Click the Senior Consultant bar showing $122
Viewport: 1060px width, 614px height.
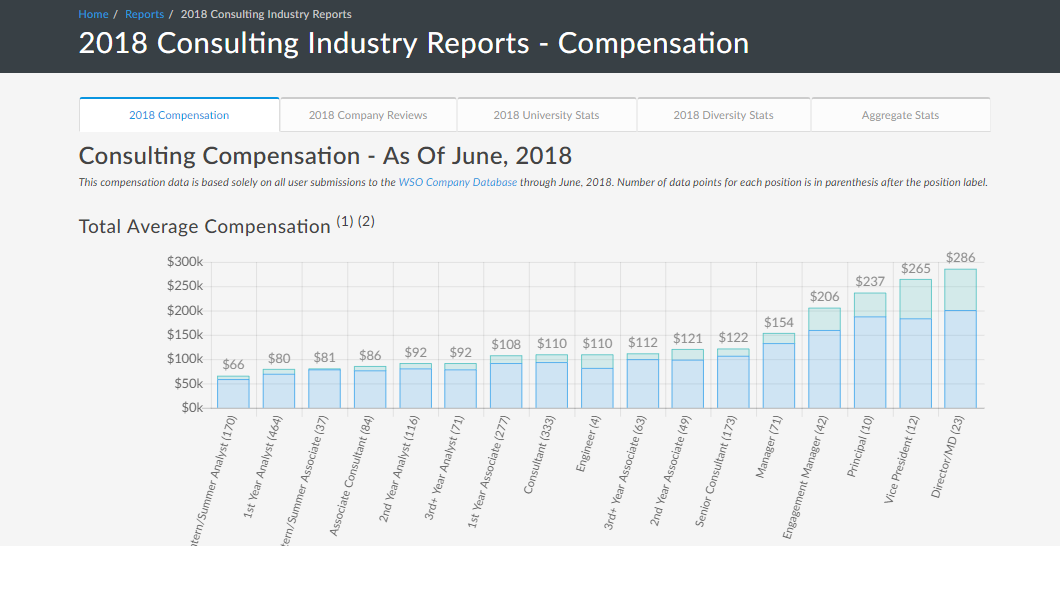click(733, 382)
